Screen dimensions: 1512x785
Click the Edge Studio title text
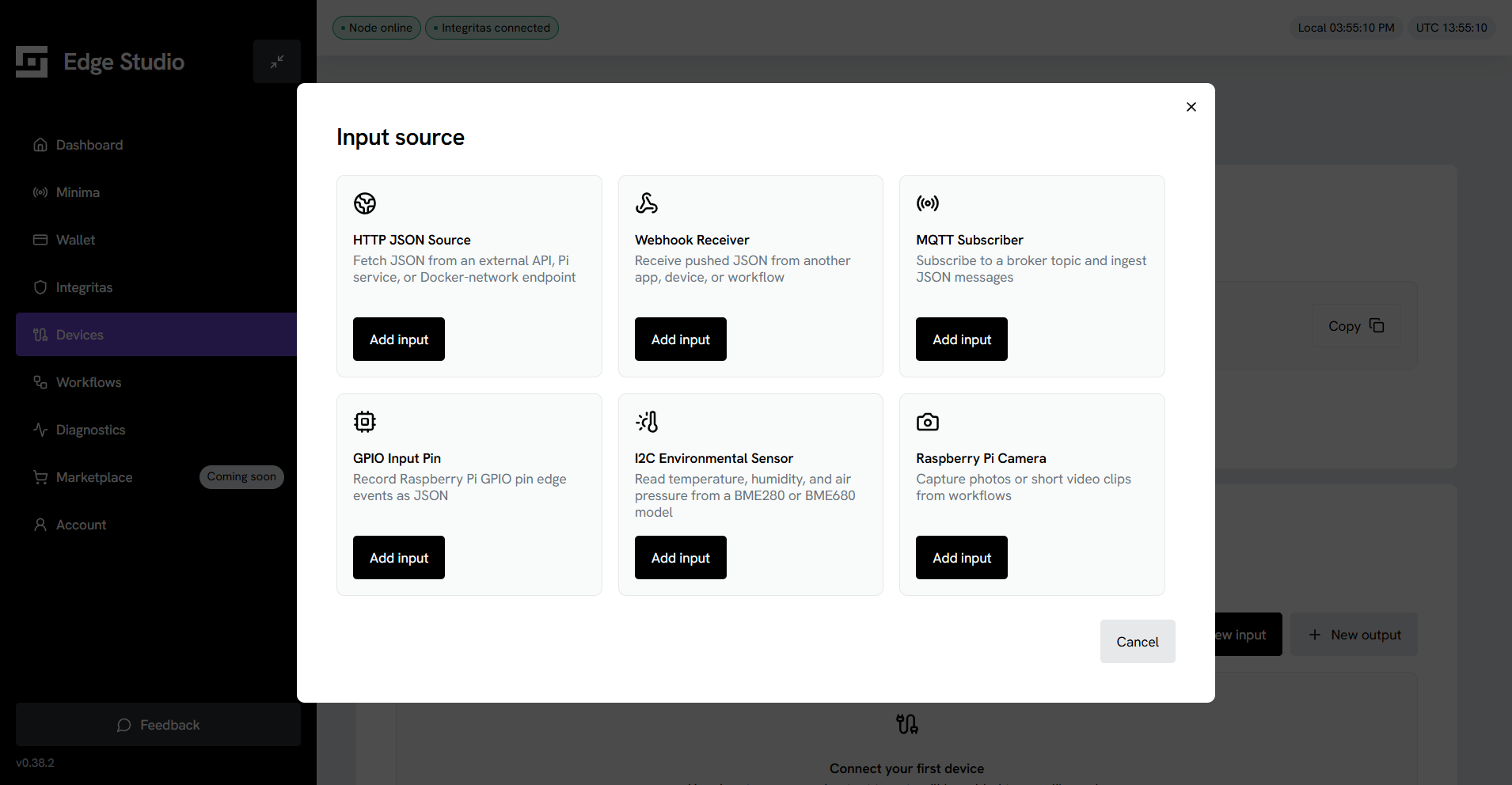pos(124,62)
